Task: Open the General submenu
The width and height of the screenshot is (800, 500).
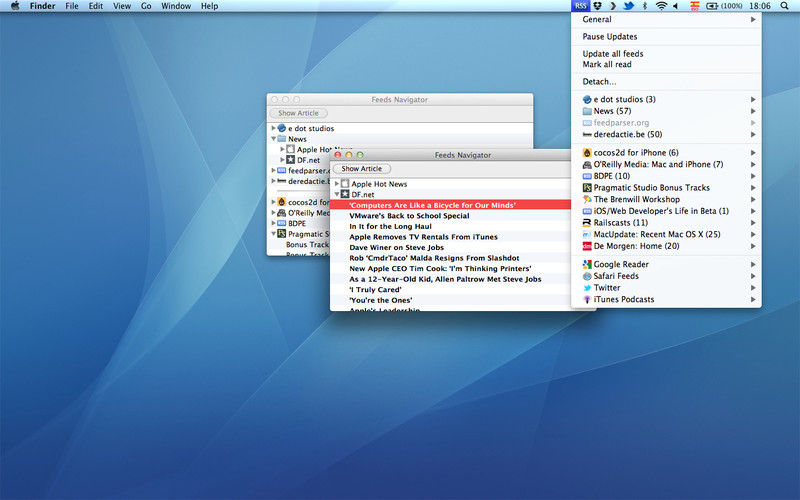Action: pyautogui.click(x=597, y=19)
